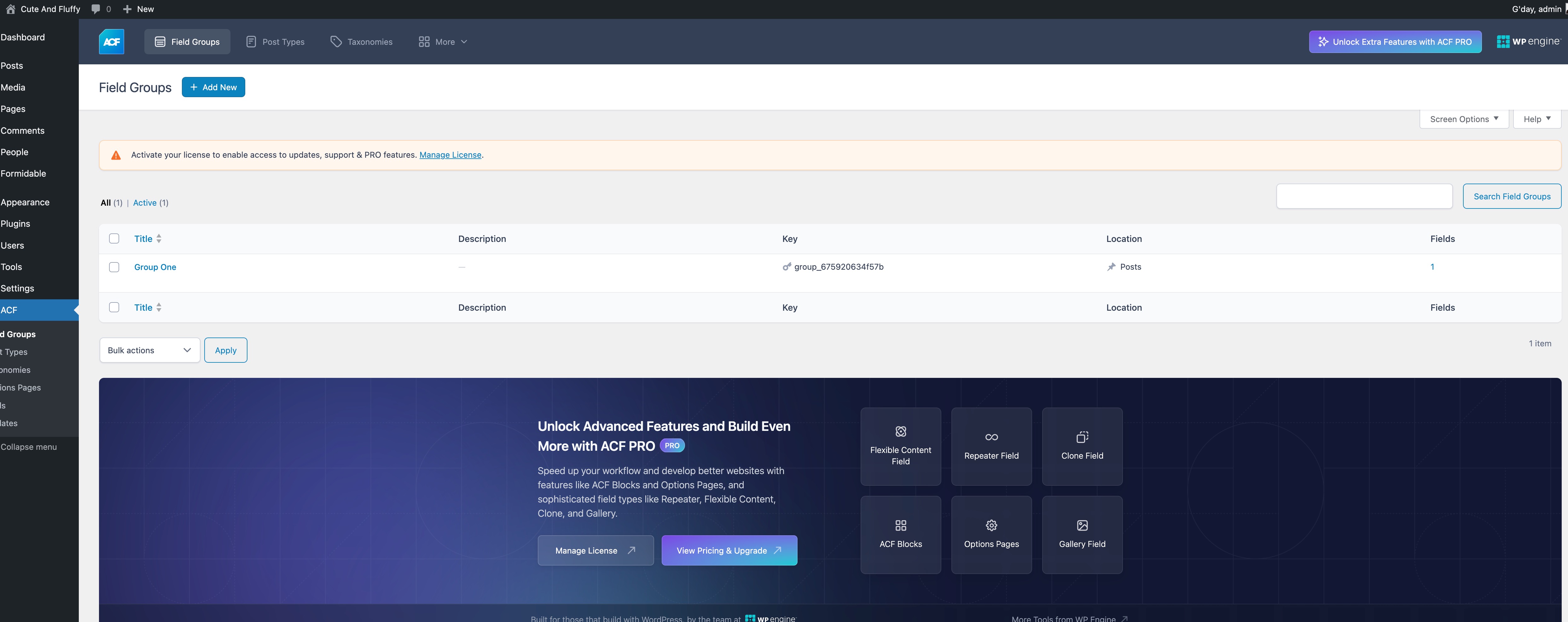Open Media in the sidebar menu

[39, 87]
